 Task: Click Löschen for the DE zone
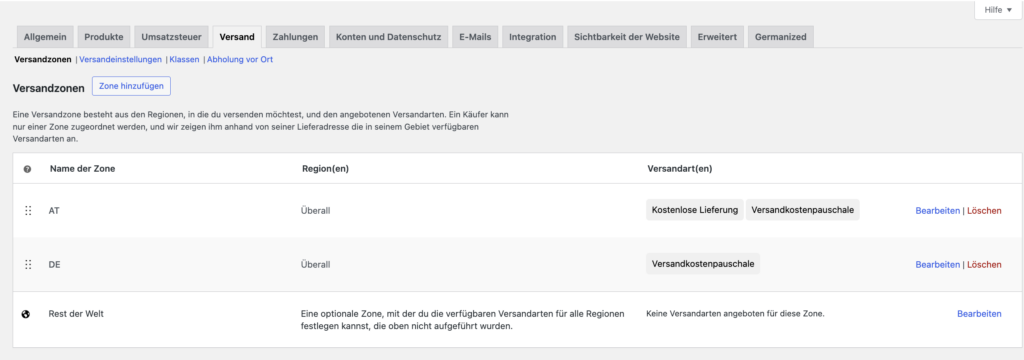tap(984, 265)
